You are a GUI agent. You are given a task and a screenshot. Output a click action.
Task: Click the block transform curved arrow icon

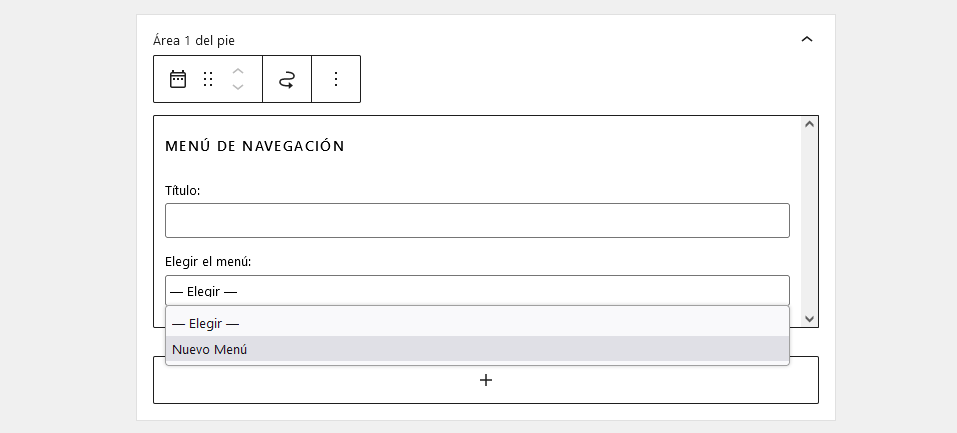click(287, 80)
